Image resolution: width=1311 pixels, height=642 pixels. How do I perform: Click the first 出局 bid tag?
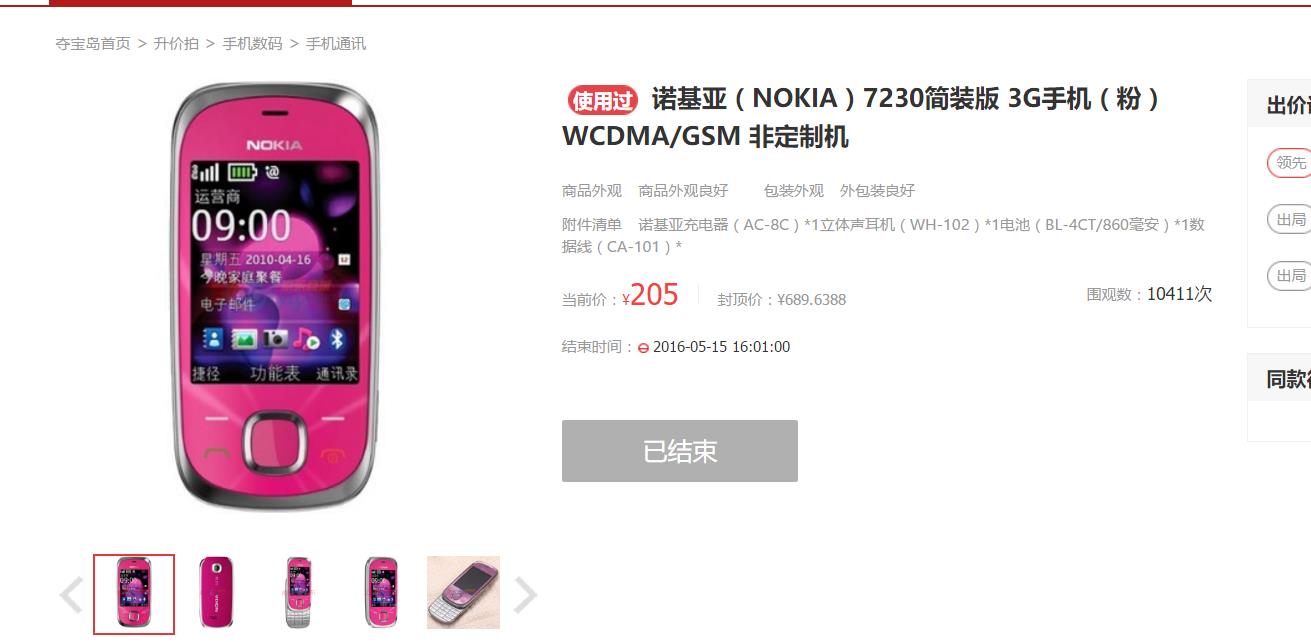(1289, 220)
